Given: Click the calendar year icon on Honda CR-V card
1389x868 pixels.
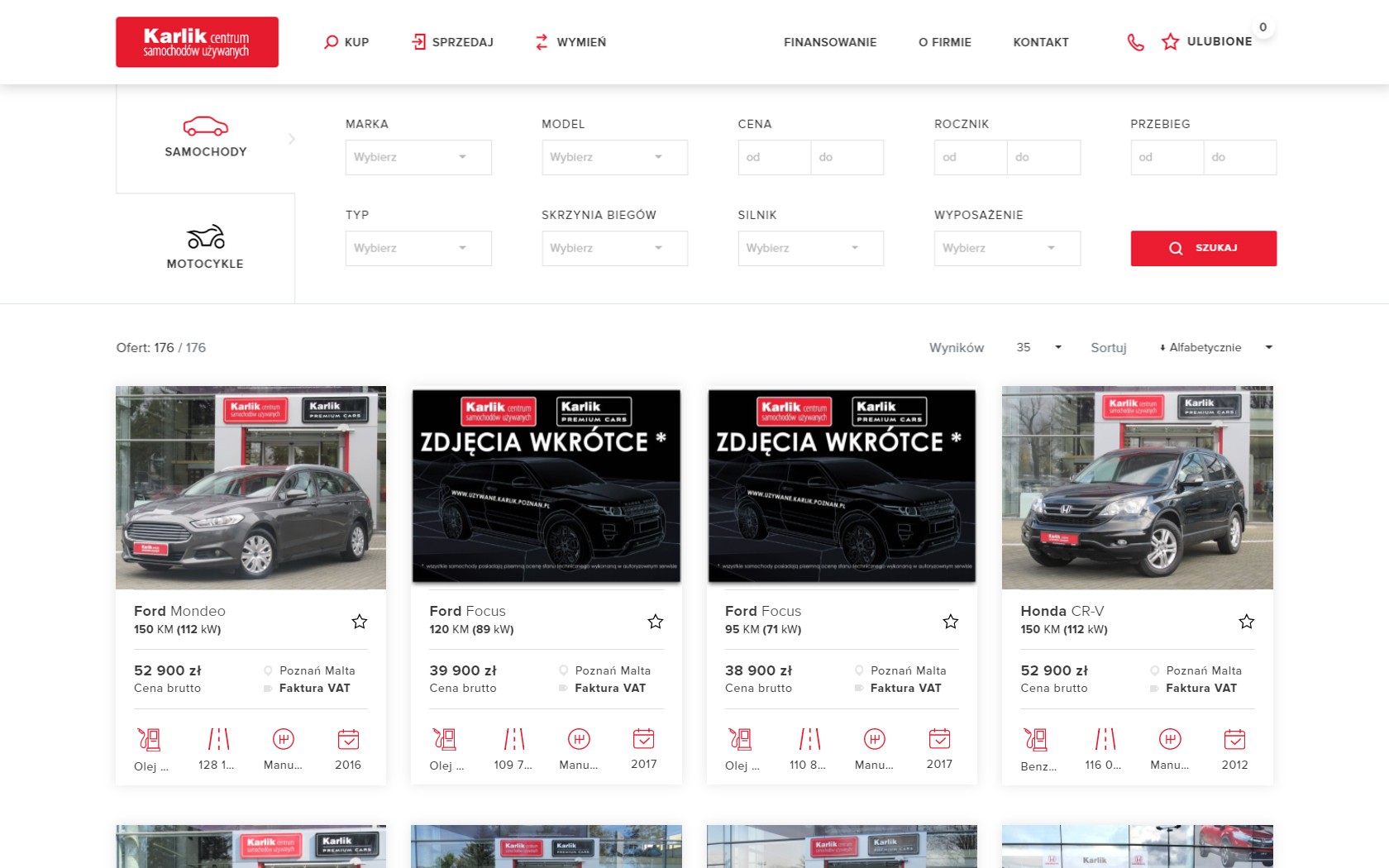Looking at the screenshot, I should (1234, 739).
